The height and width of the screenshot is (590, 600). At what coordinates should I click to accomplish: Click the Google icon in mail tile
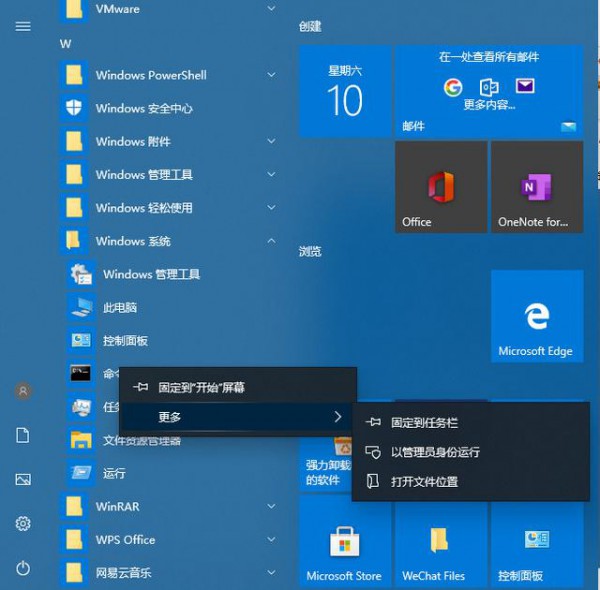pyautogui.click(x=453, y=87)
